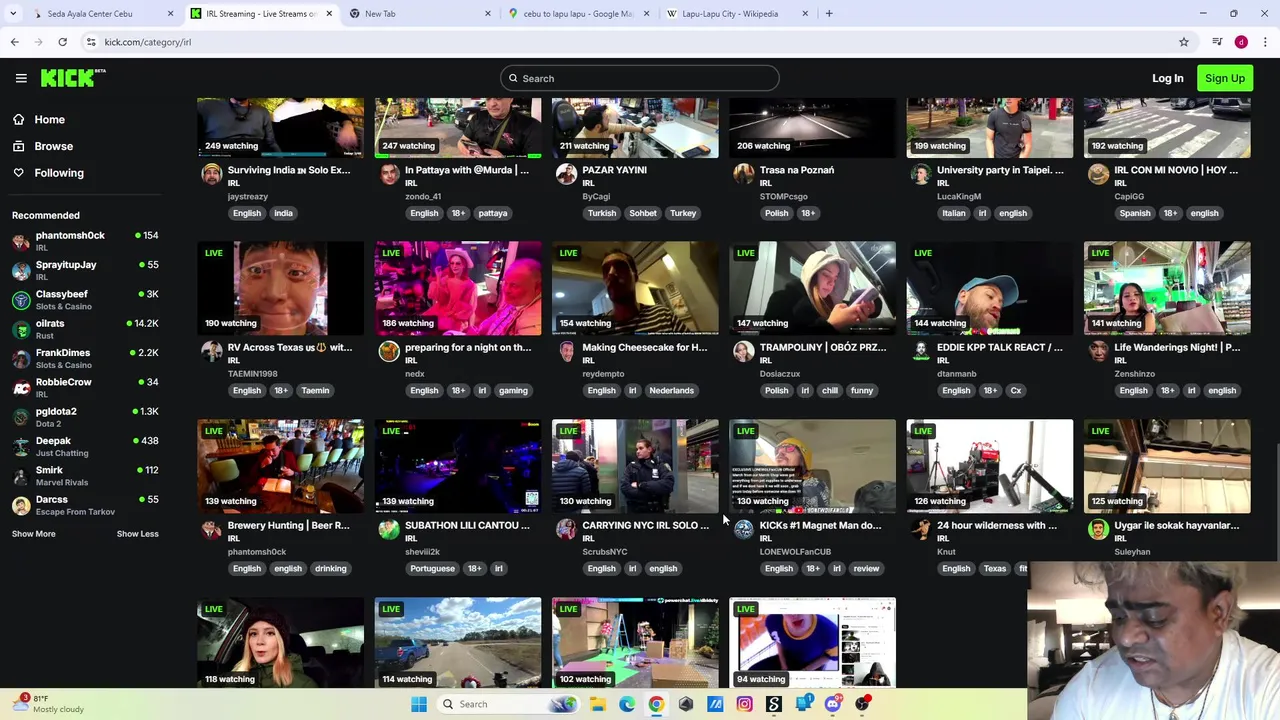This screenshot has width=1280, height=720.
Task: Reload the page
Action: 62,42
